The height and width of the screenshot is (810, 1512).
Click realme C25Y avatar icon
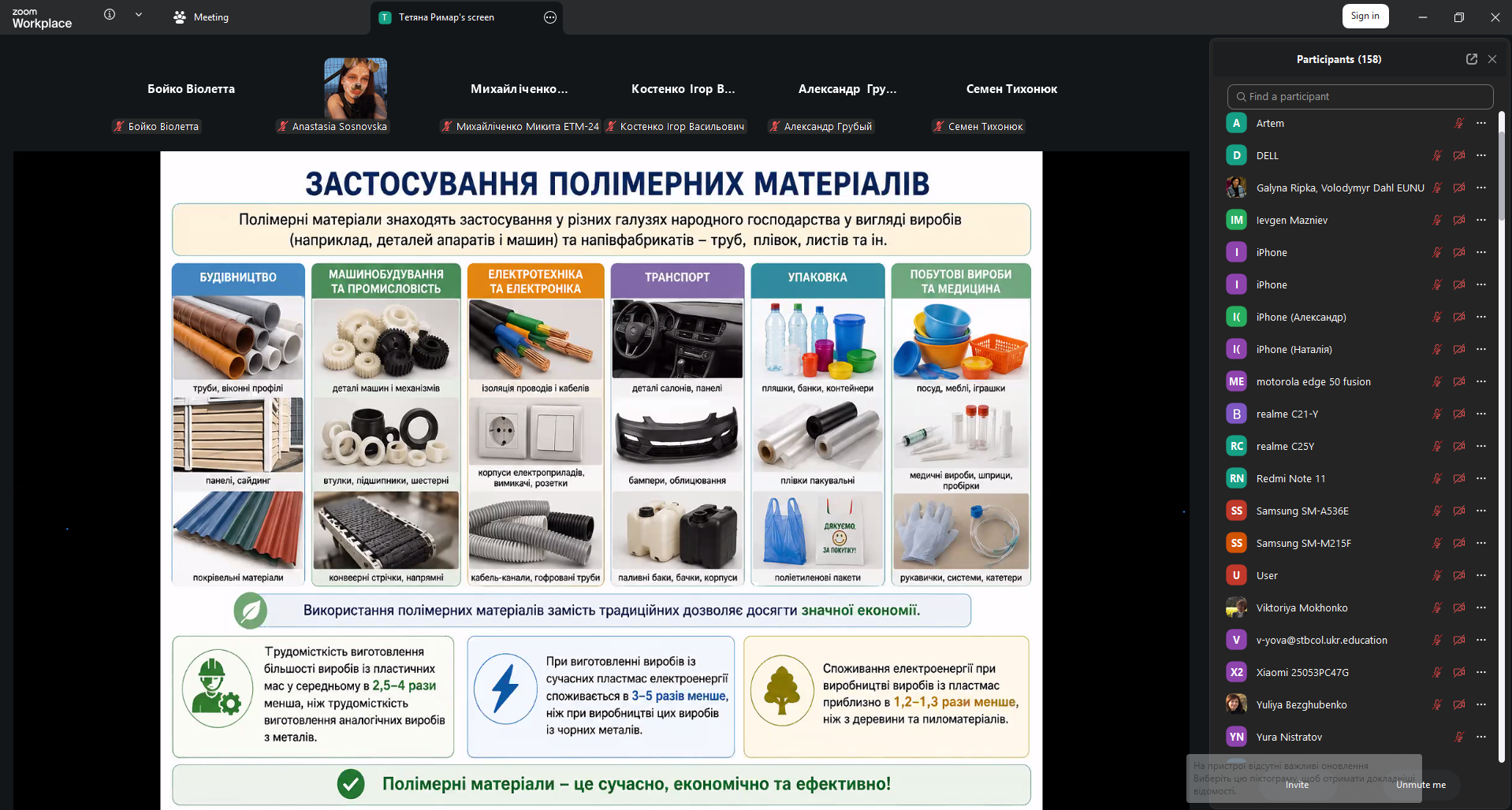(x=1236, y=446)
